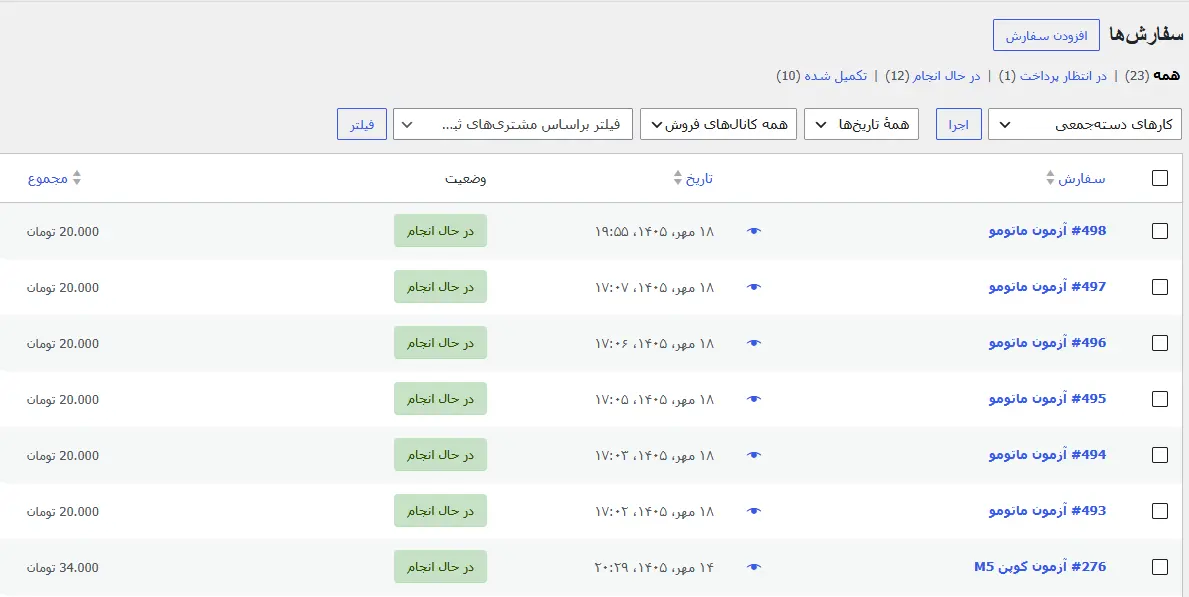
Task: Open order #494 آزمون ماتومو
Action: click(x=1047, y=455)
